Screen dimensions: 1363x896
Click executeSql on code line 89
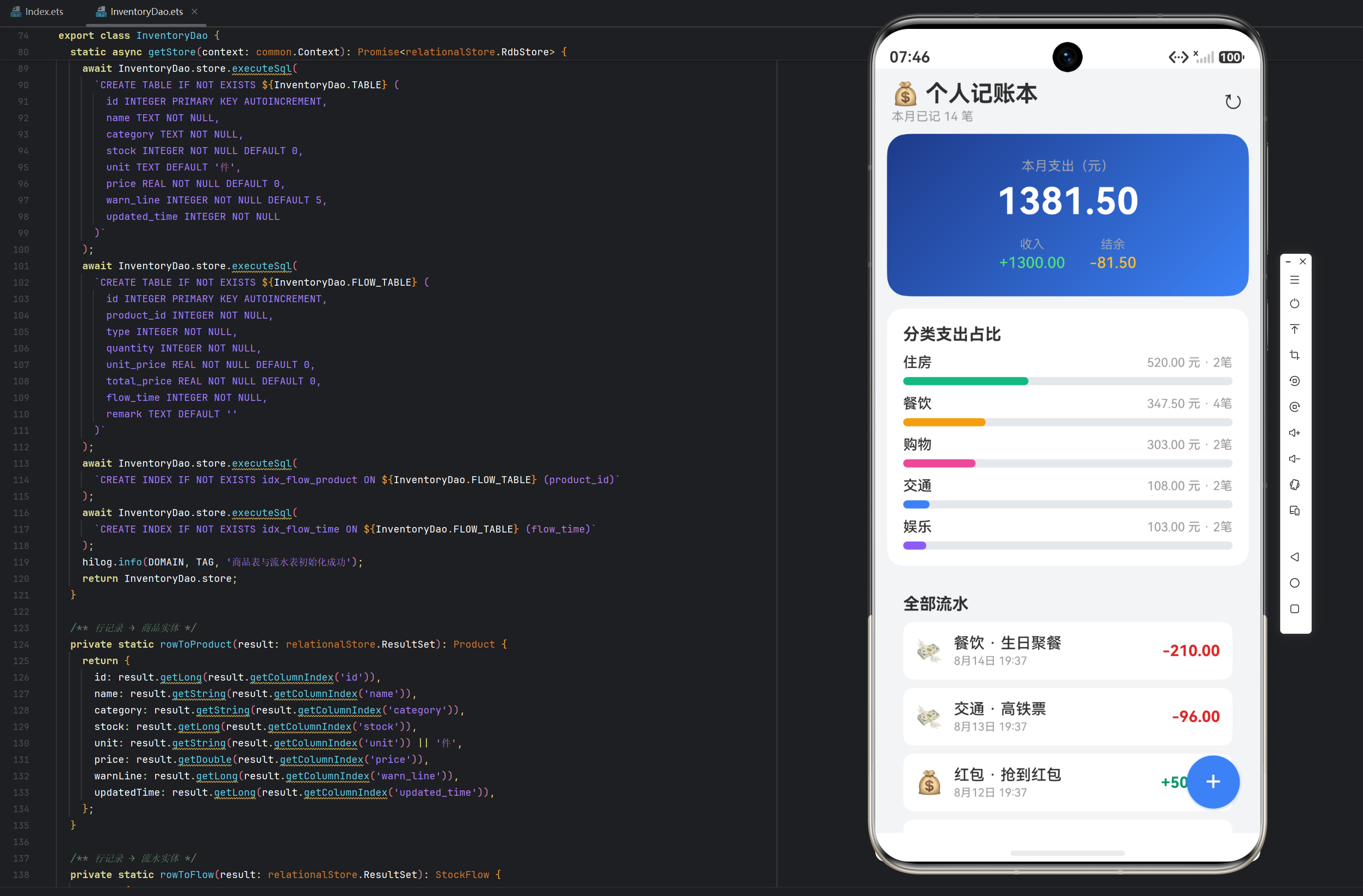(x=261, y=69)
